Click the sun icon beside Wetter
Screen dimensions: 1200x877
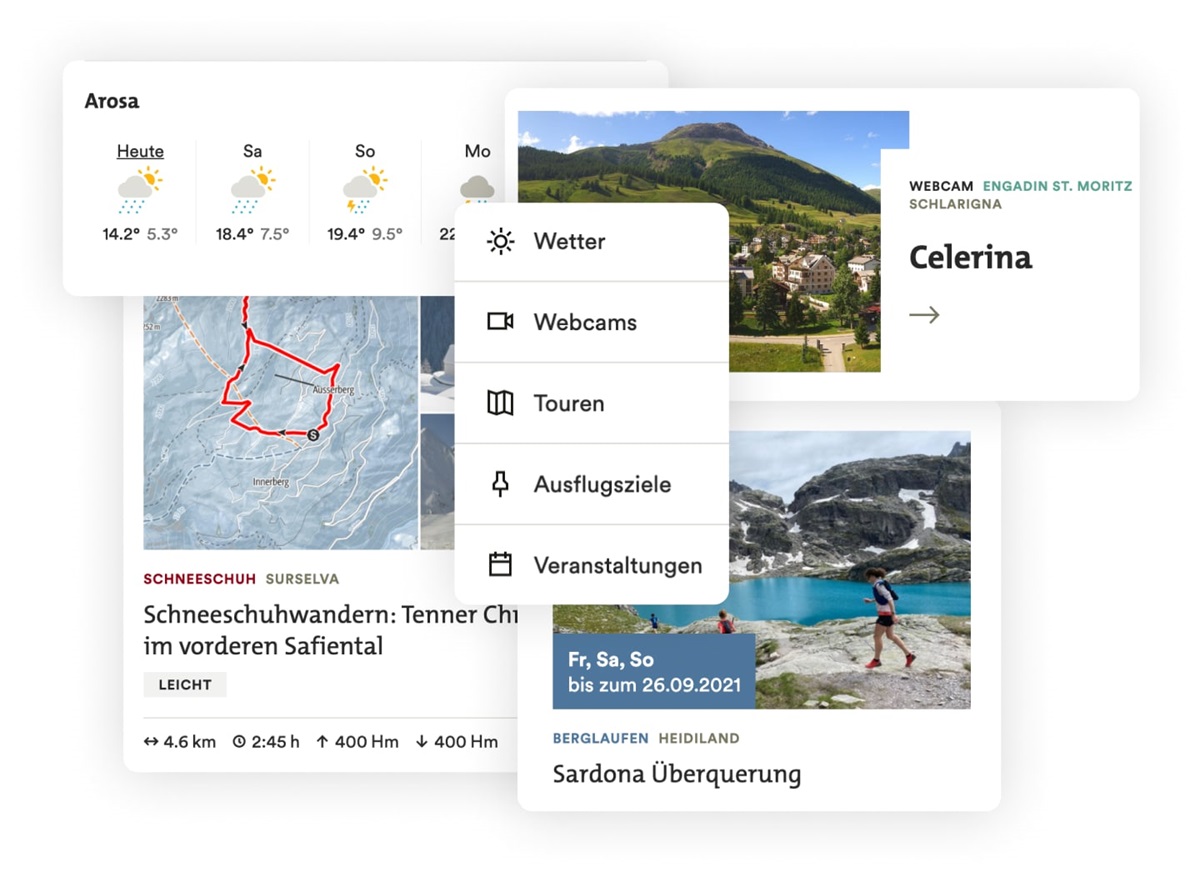coord(500,241)
